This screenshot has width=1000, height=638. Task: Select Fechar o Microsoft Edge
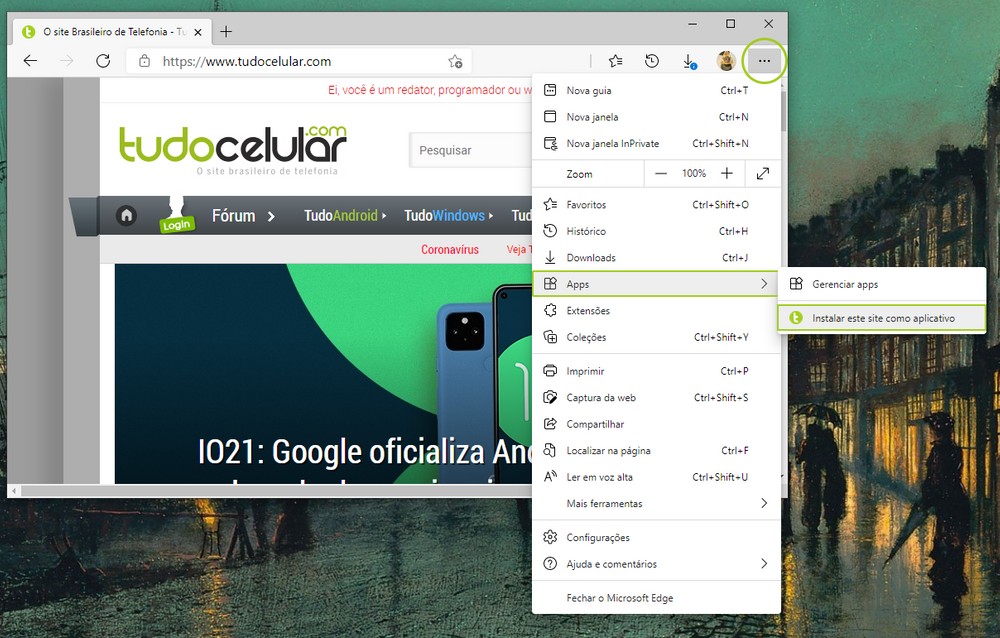point(656,598)
